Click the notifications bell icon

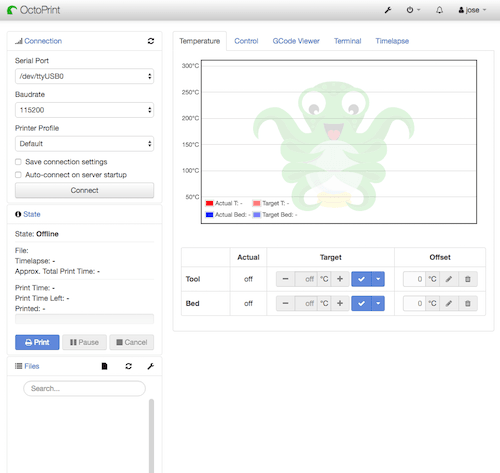[440, 10]
